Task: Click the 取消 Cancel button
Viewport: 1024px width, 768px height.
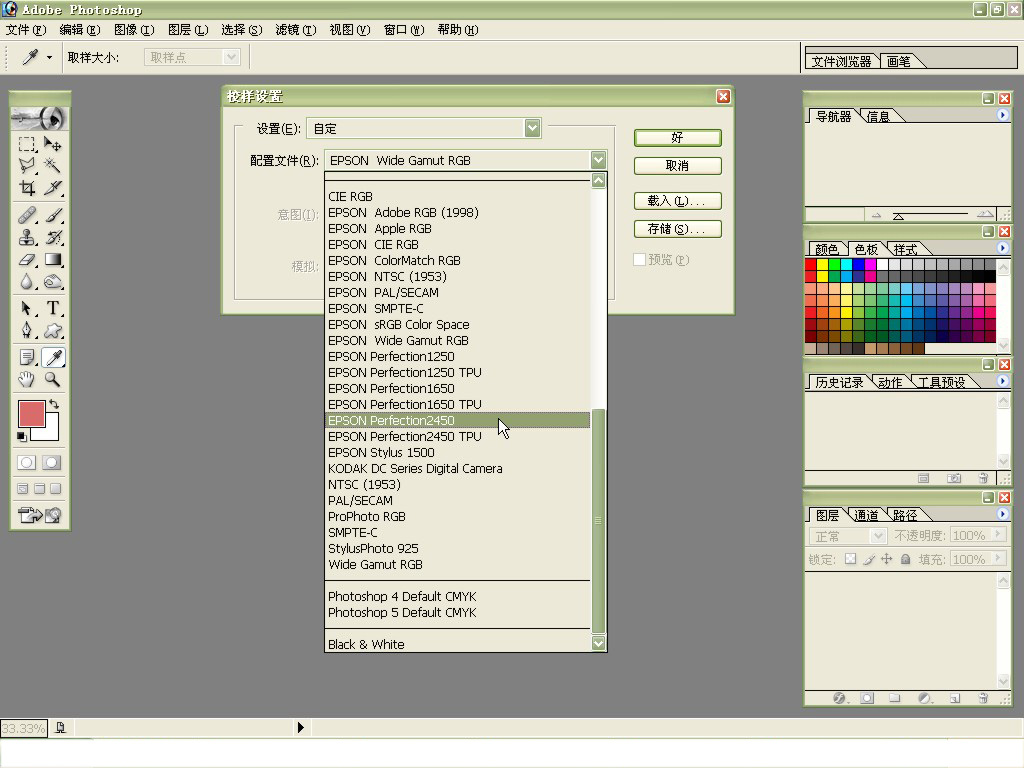Action: click(677, 166)
